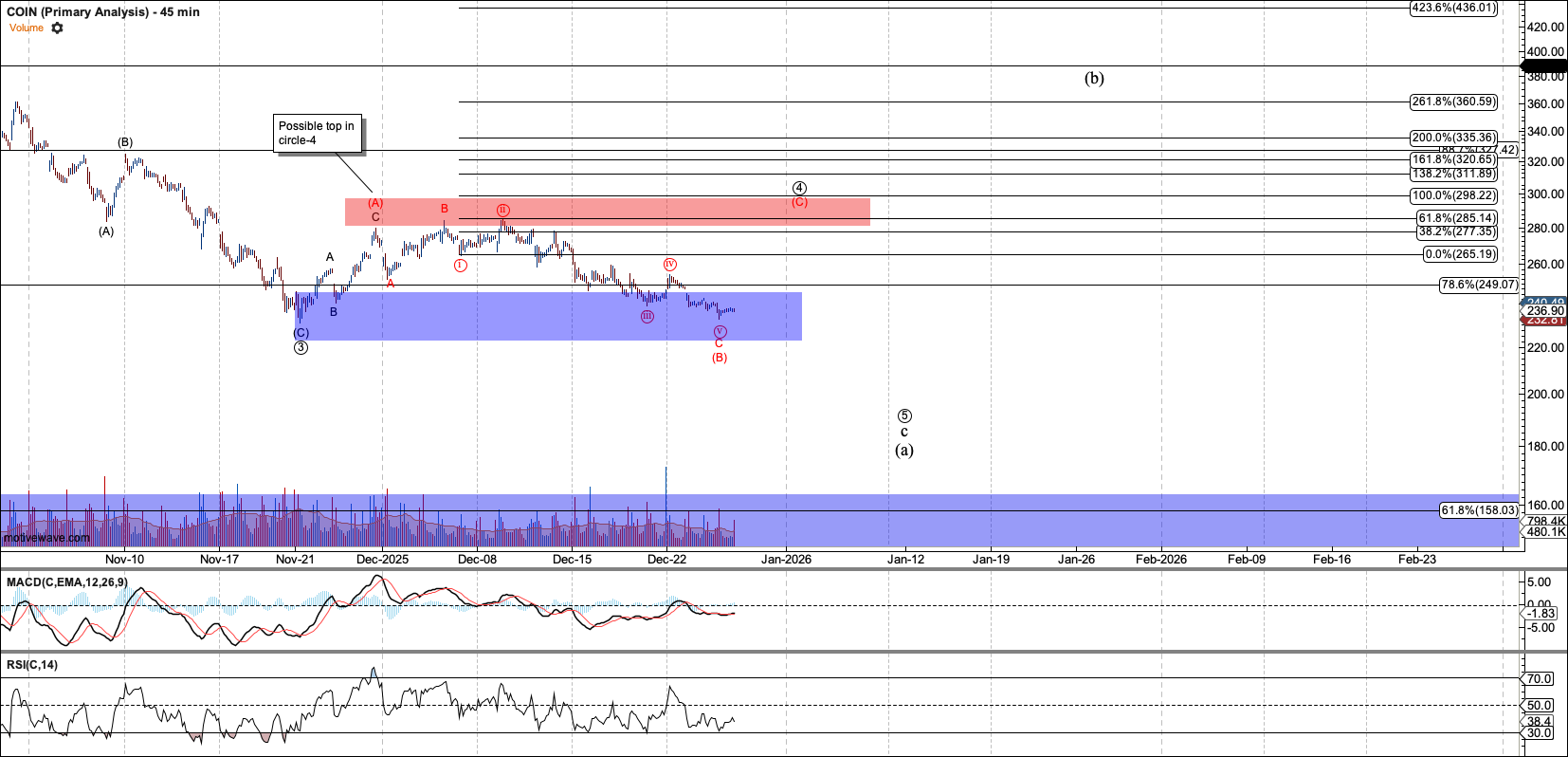This screenshot has width=1568, height=757.
Task: Select the circled 4 wave label
Action: click(799, 188)
